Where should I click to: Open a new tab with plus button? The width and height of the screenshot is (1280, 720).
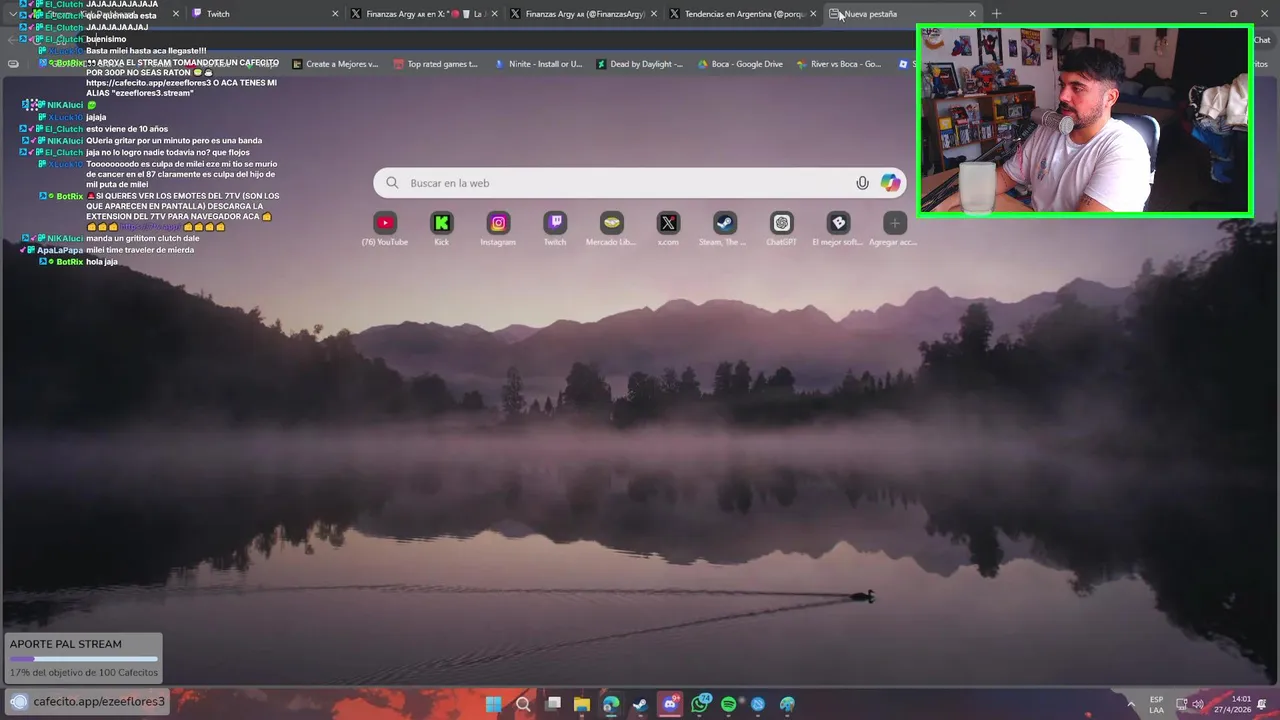996,14
